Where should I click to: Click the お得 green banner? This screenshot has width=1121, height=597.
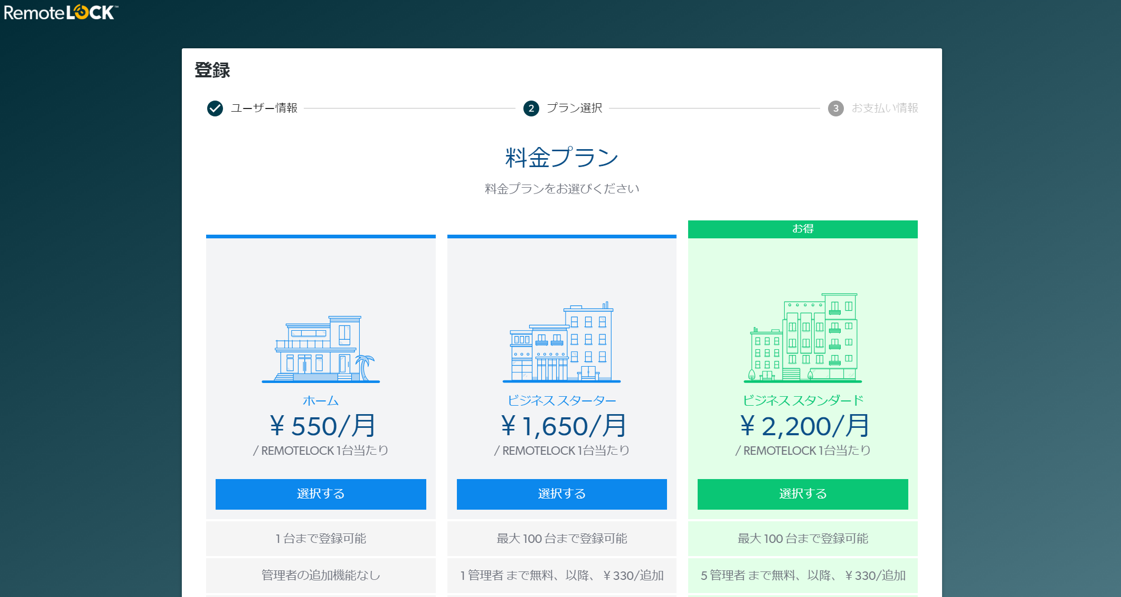(803, 229)
